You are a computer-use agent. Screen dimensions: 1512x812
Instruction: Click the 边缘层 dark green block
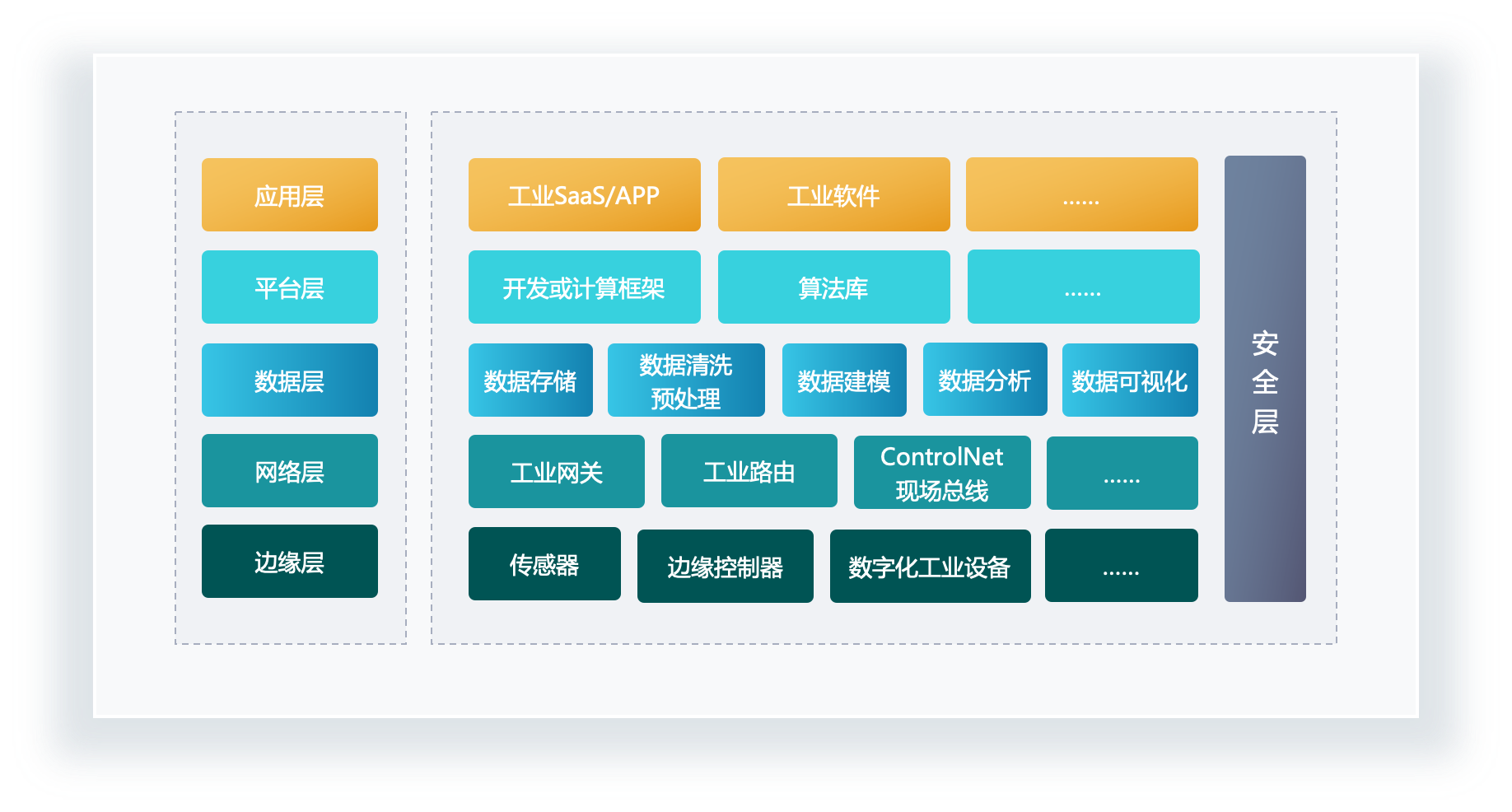289,562
